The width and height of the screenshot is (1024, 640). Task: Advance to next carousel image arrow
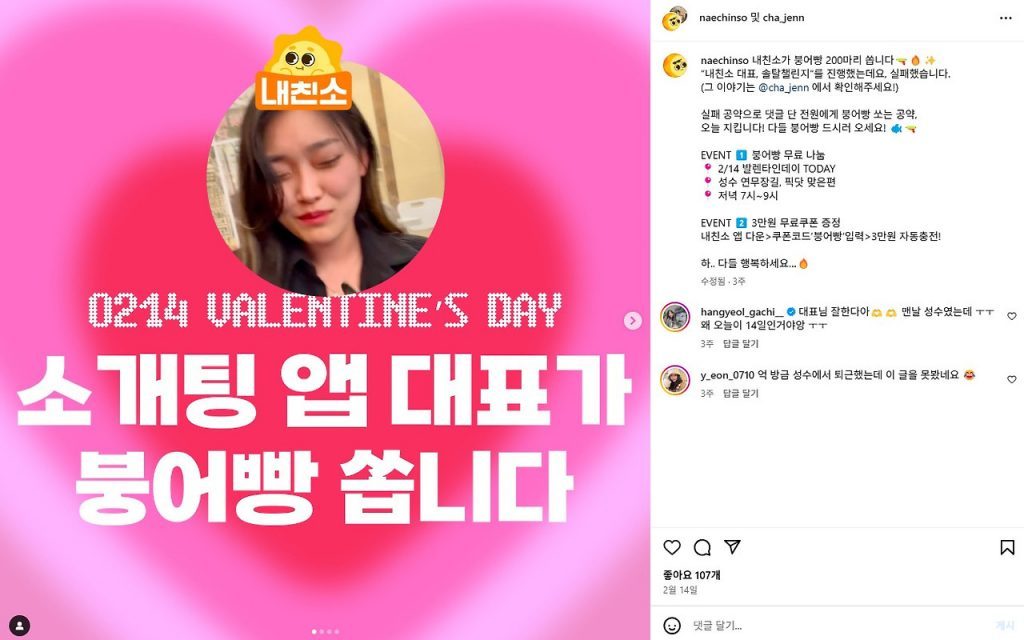pos(632,320)
